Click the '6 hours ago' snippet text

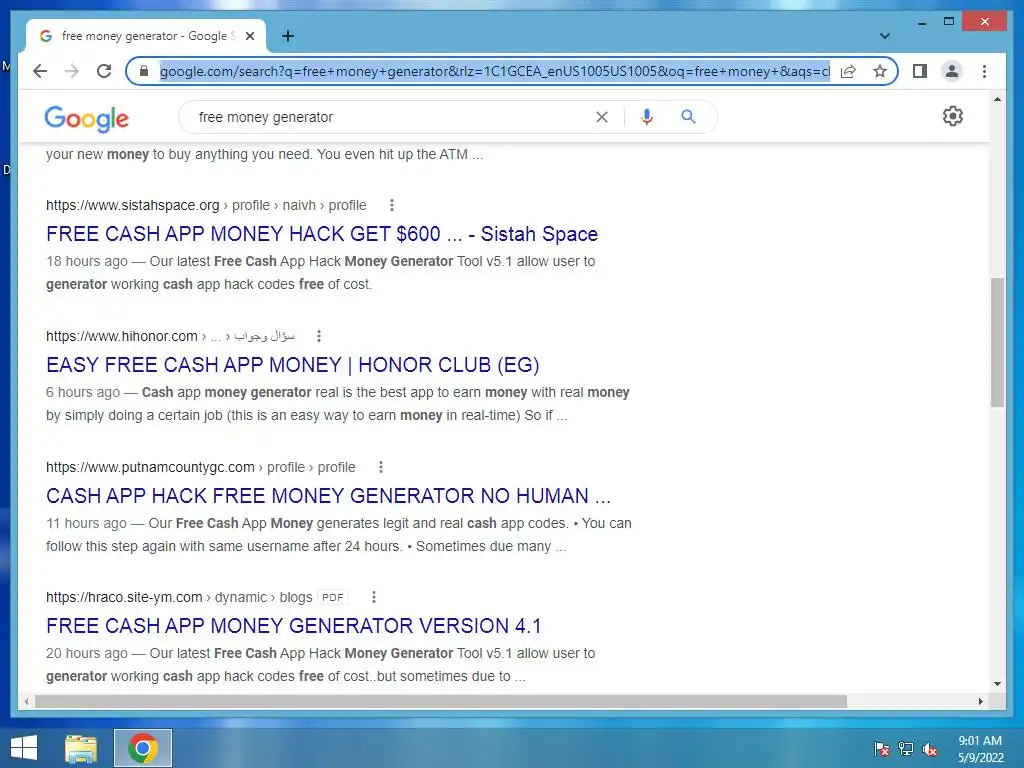point(83,392)
